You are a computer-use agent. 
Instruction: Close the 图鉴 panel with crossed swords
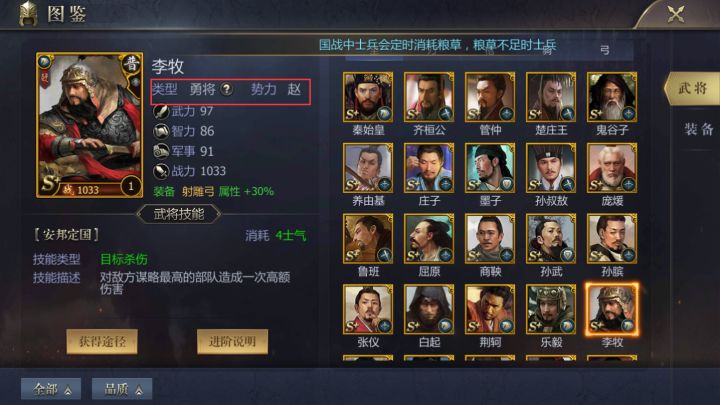pos(675,14)
